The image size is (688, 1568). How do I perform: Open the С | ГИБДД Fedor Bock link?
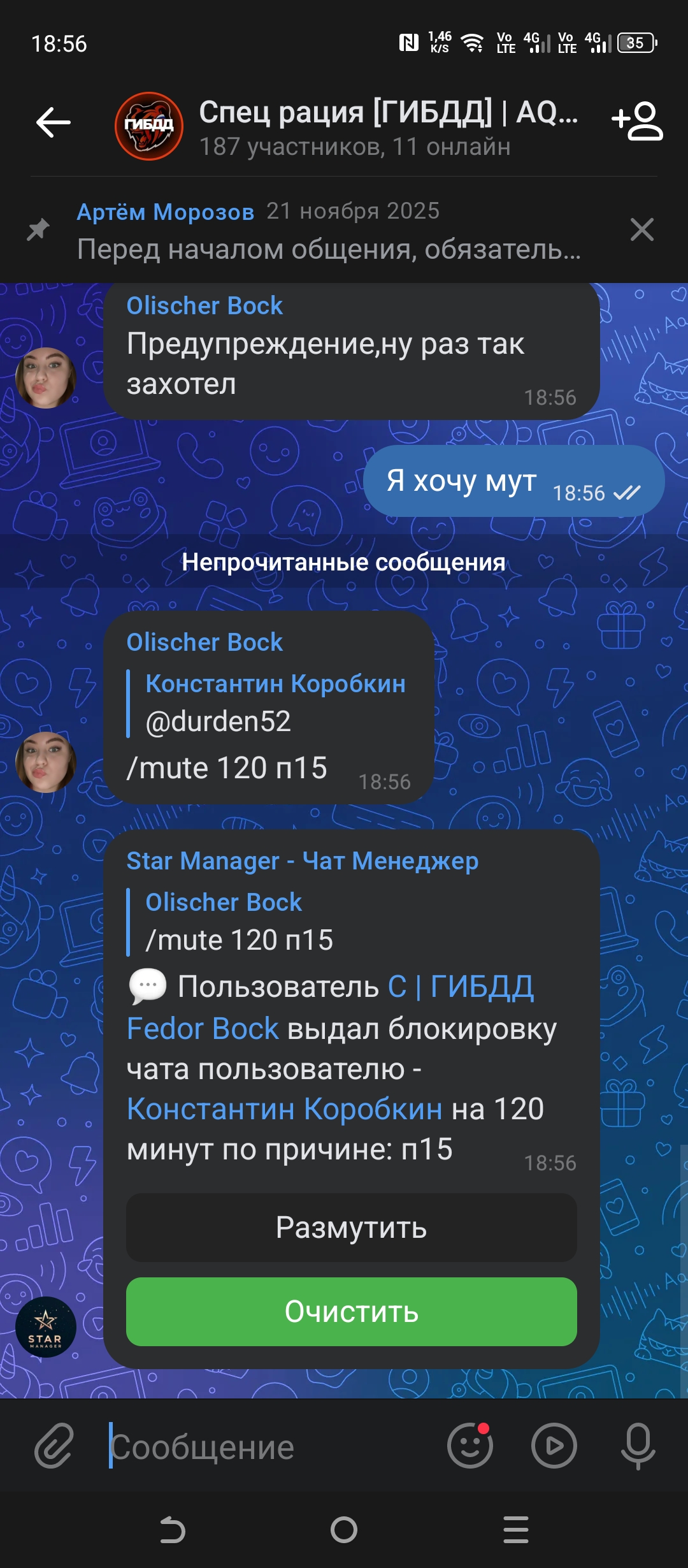[330, 1007]
